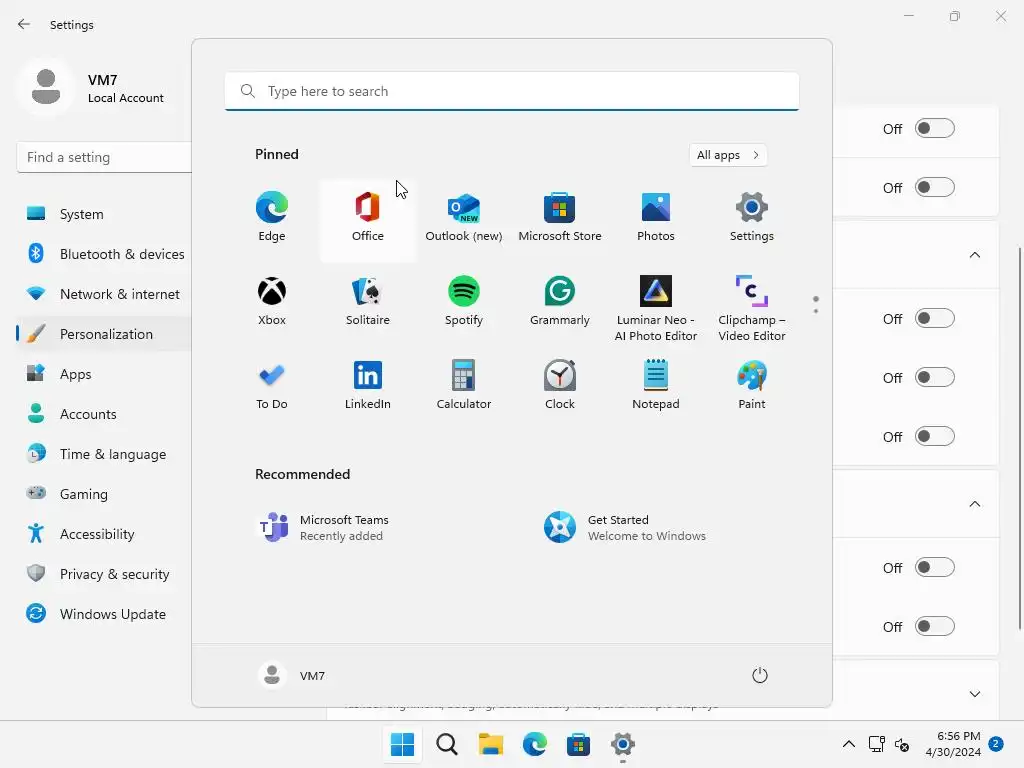Image resolution: width=1024 pixels, height=768 pixels.
Task: Click the power button in Start menu
Action: (x=760, y=675)
